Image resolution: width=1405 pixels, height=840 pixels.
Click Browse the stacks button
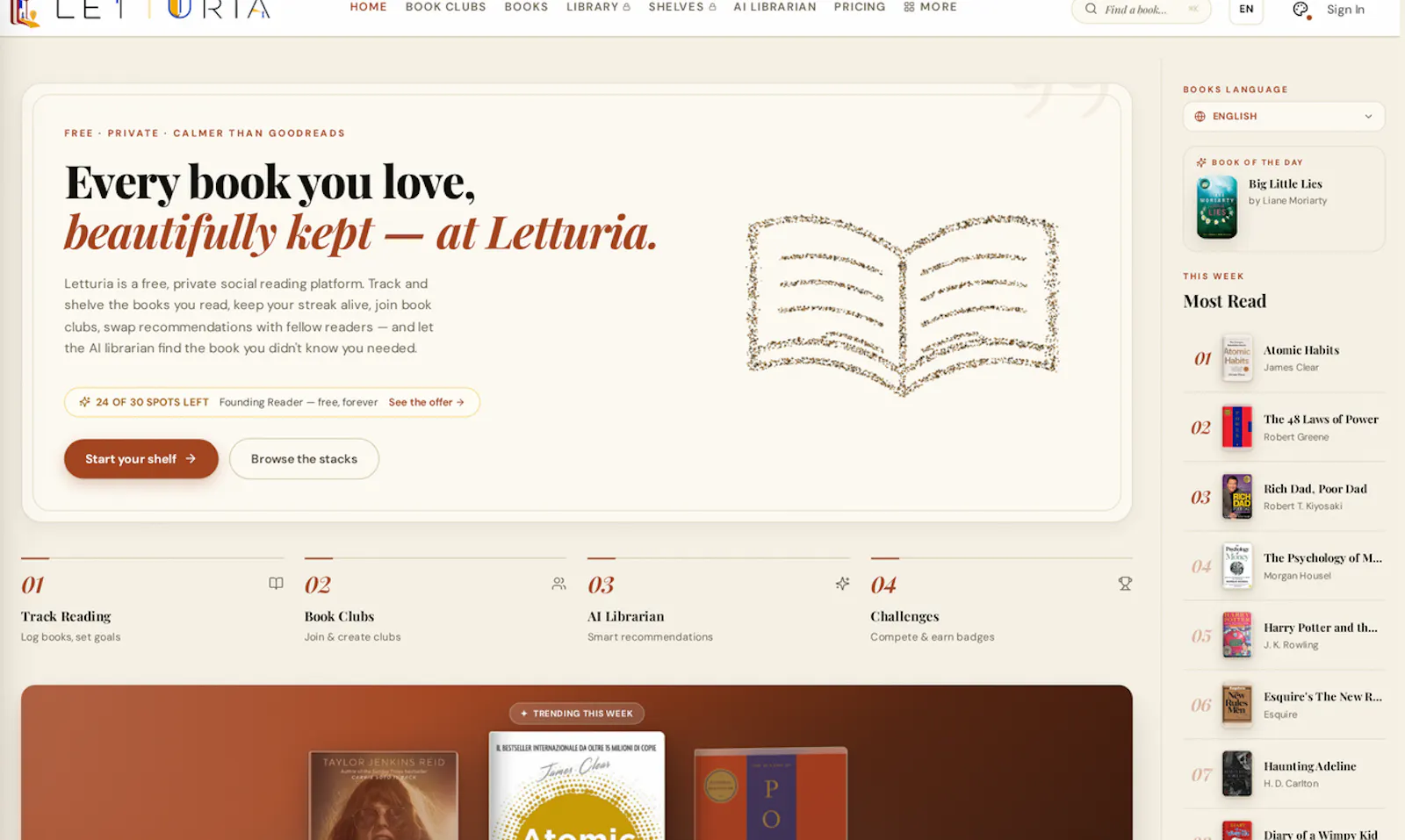pyautogui.click(x=304, y=459)
